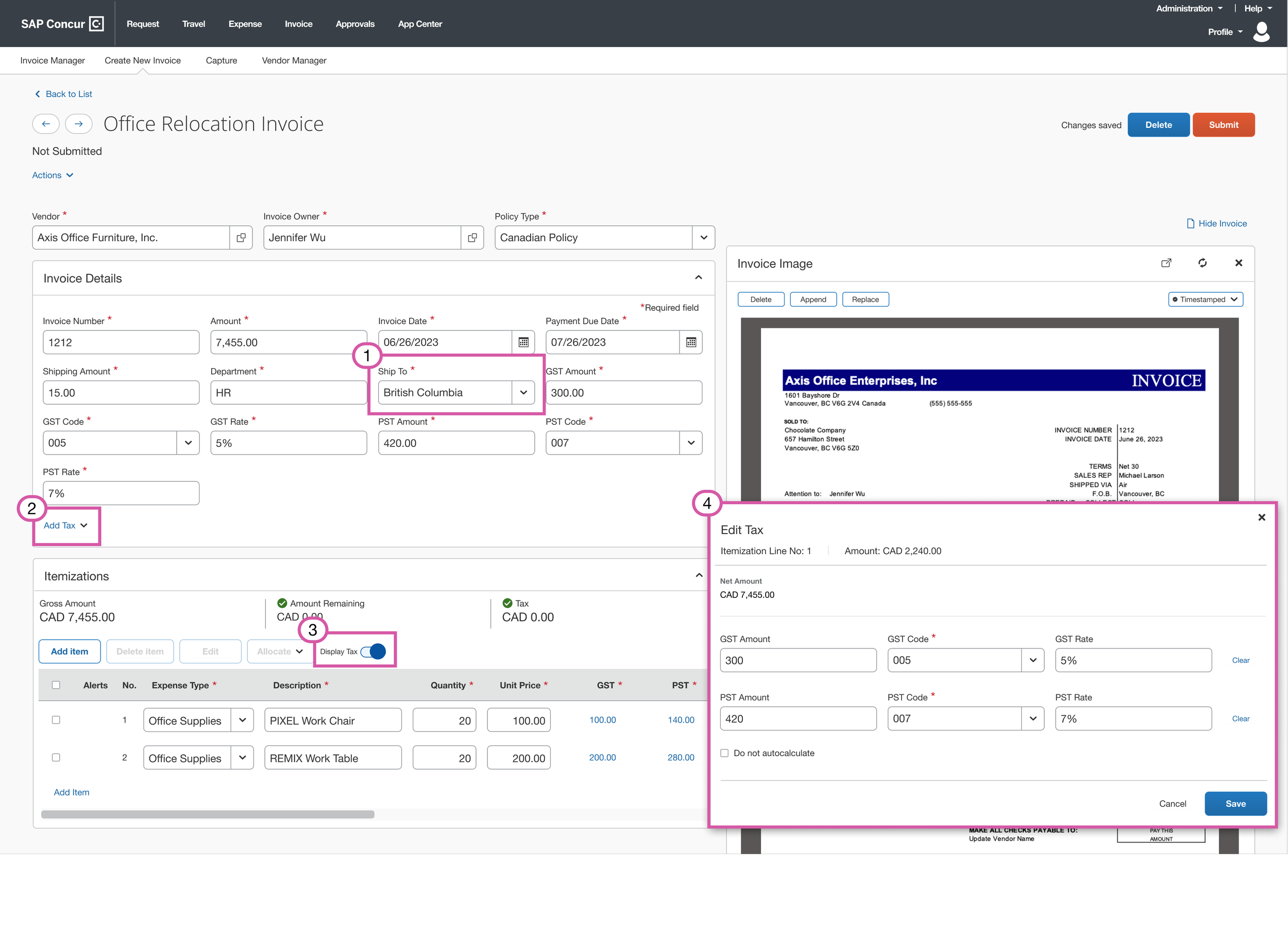This screenshot has width=1288, height=950.
Task: Check the Do not autocalculate checkbox
Action: tap(724, 753)
